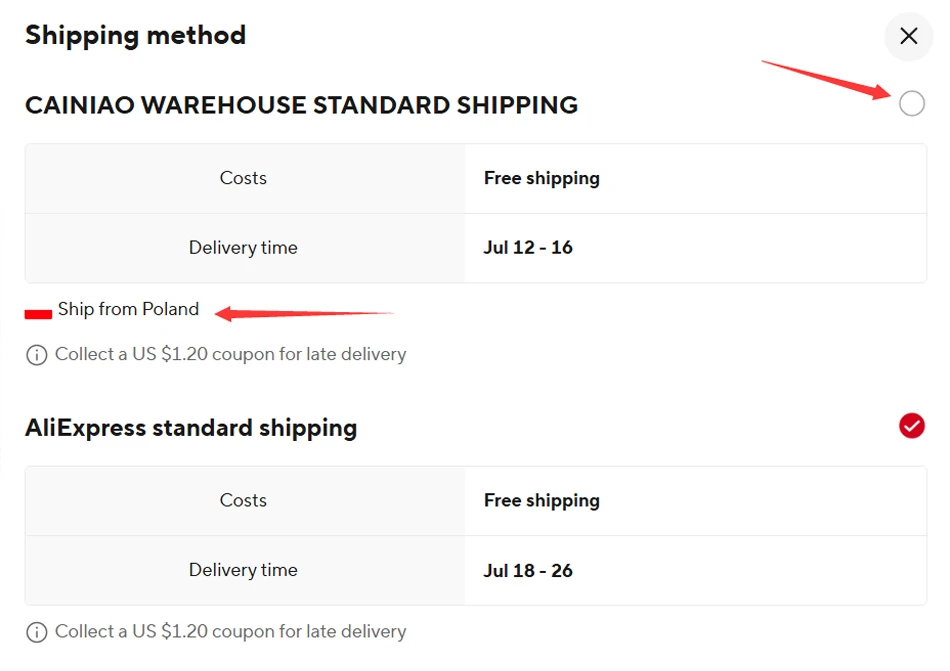Viewport: 950px width, 671px height.
Task: Click the info icon under AliExpress shipping
Action: 37,632
